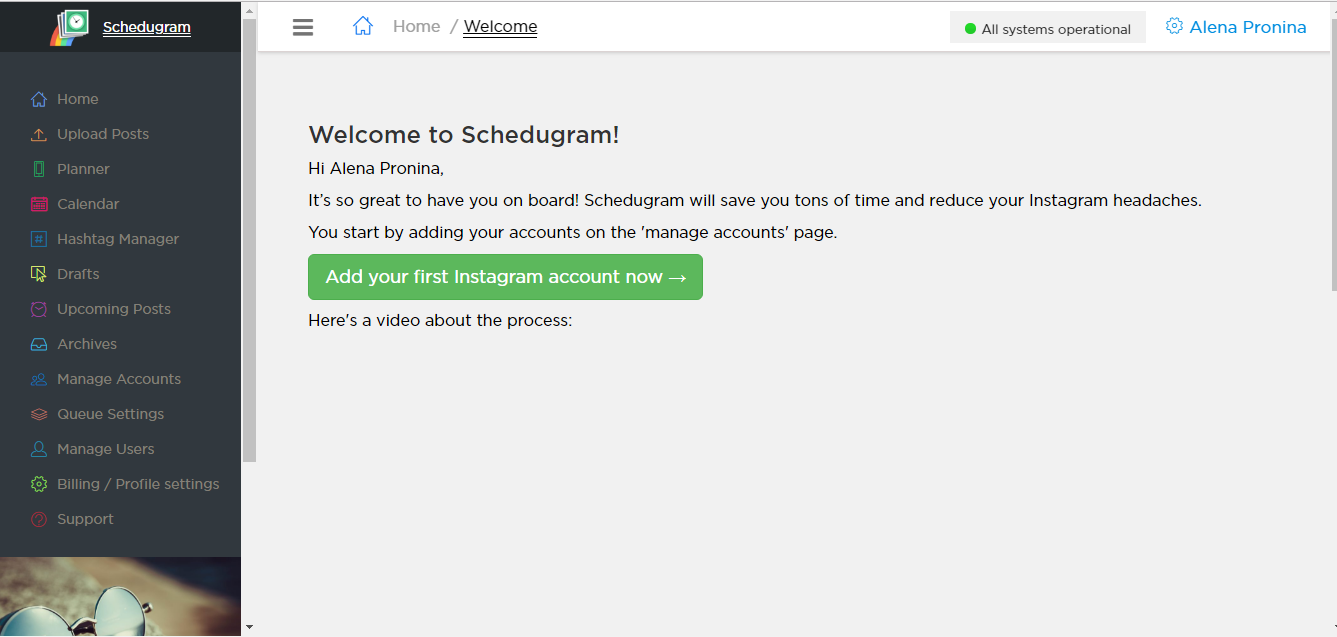The height and width of the screenshot is (637, 1337).
Task: Open Drafts from the sidebar
Action: pos(78,274)
